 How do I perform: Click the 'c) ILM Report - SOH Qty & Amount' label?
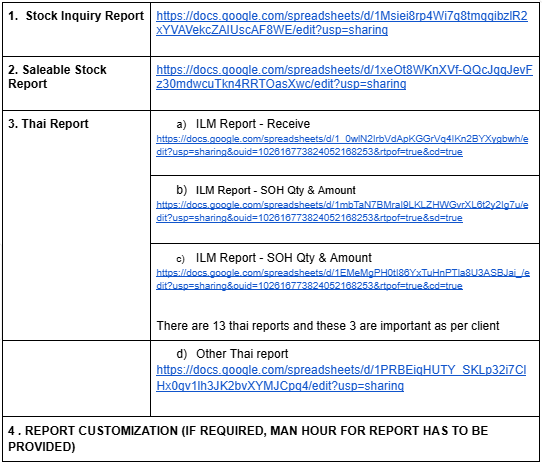point(274,258)
